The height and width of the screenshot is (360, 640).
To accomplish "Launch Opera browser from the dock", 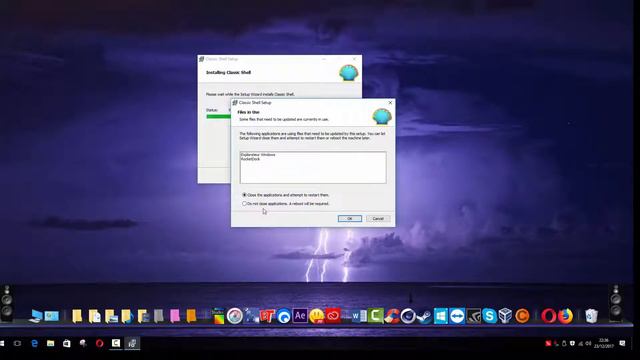I will 549,316.
